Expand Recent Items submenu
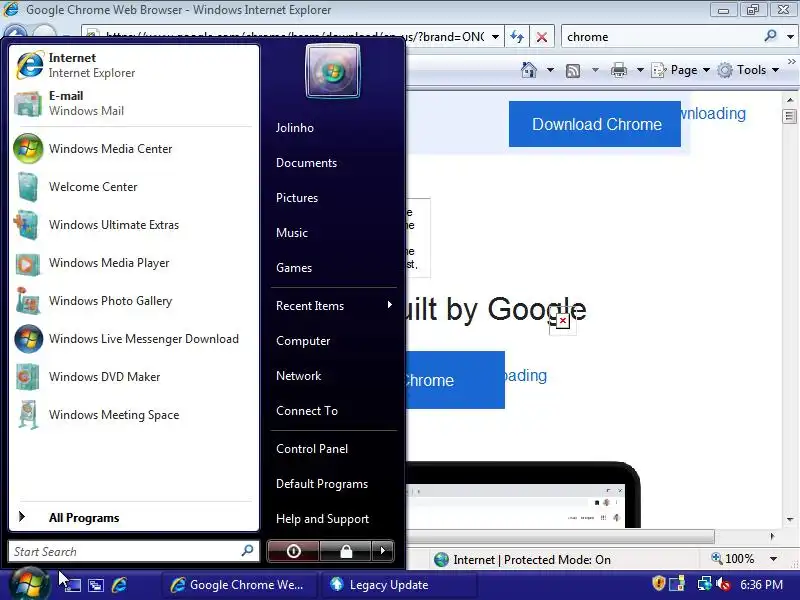 click(x=334, y=306)
